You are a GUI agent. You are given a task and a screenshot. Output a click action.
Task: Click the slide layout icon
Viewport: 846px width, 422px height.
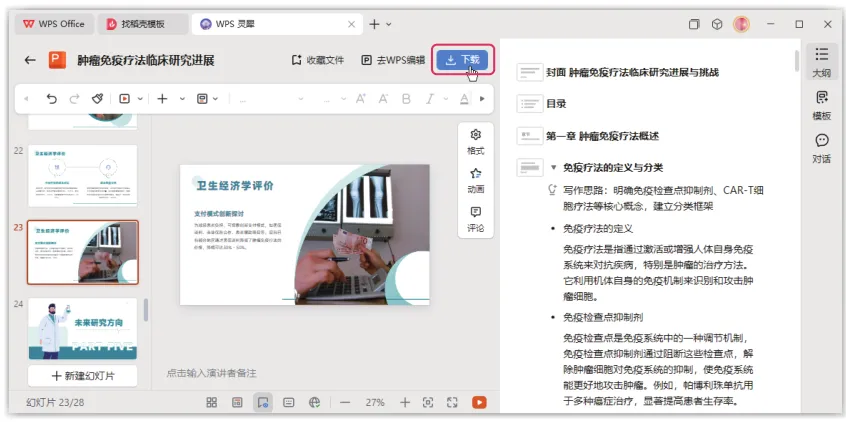click(202, 99)
